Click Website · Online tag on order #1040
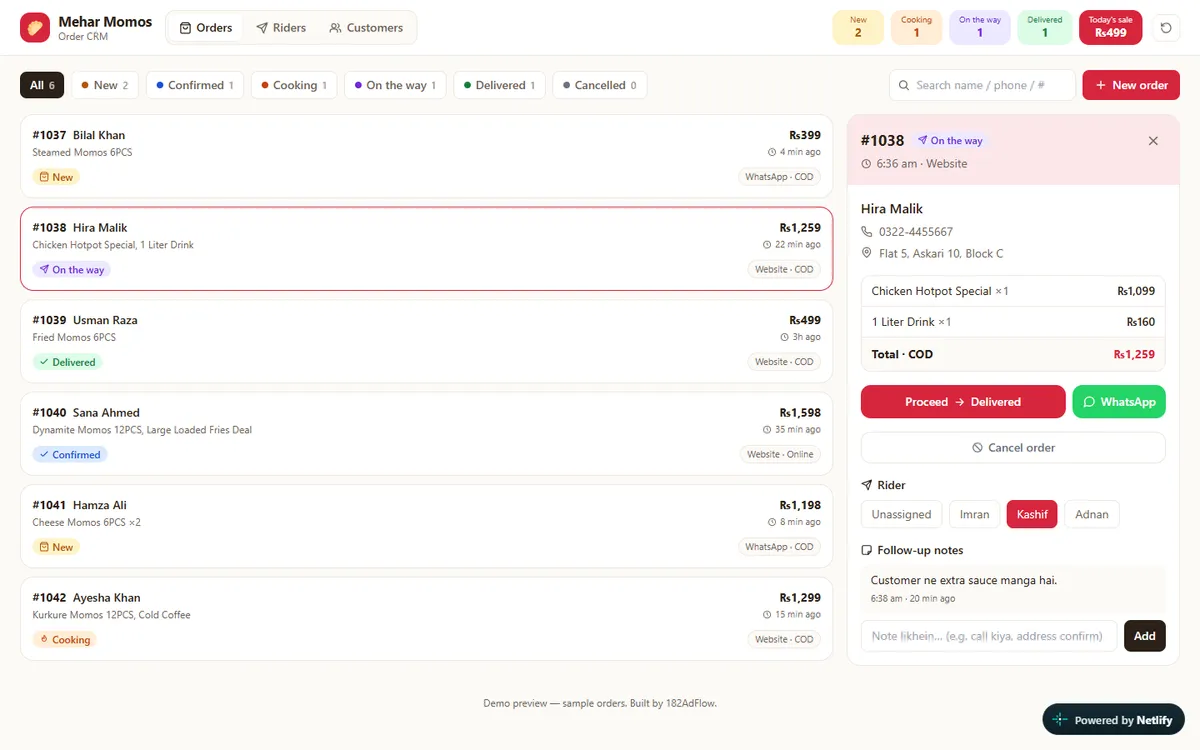 click(781, 454)
